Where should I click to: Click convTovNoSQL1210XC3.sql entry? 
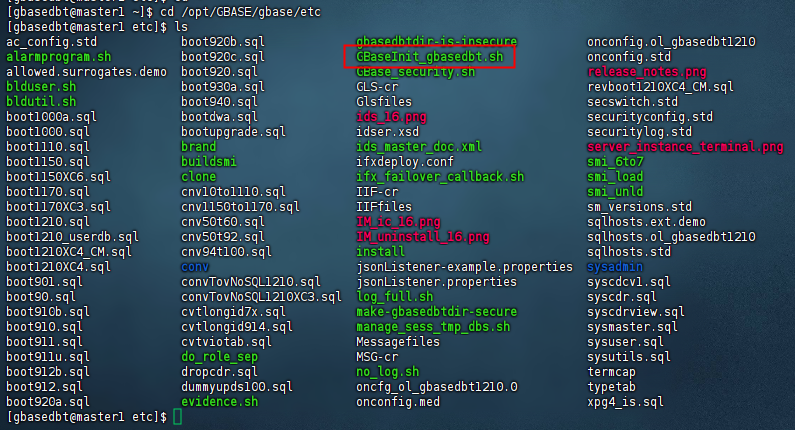(261, 297)
